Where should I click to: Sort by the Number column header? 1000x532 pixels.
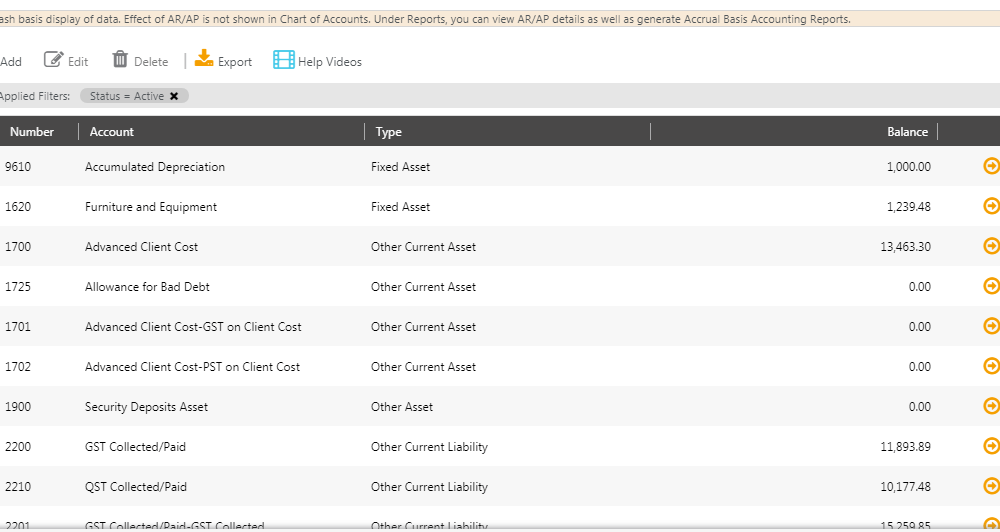pos(31,132)
